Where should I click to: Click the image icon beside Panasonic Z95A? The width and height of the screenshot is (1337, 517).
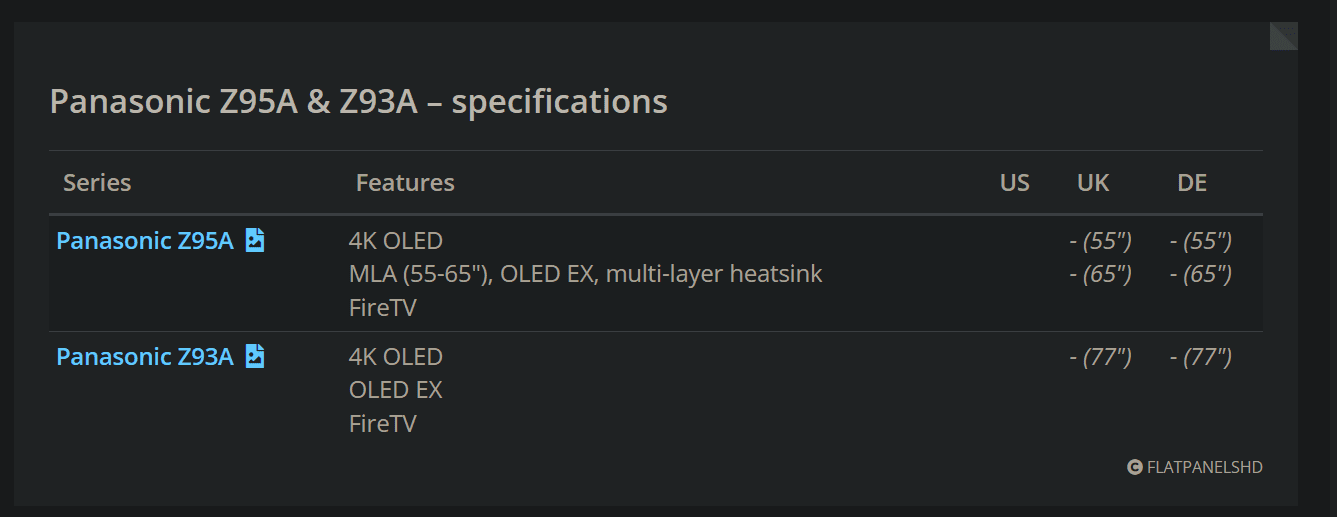(255, 241)
